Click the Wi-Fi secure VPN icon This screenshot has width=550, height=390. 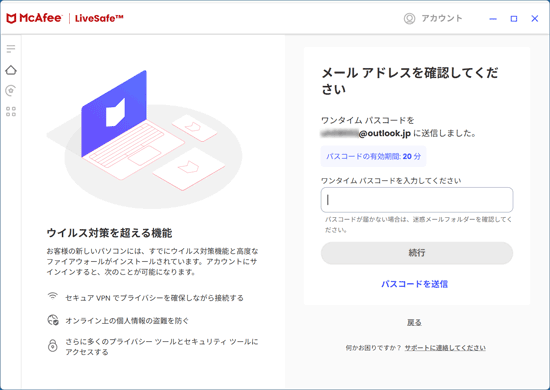pyautogui.click(x=53, y=297)
